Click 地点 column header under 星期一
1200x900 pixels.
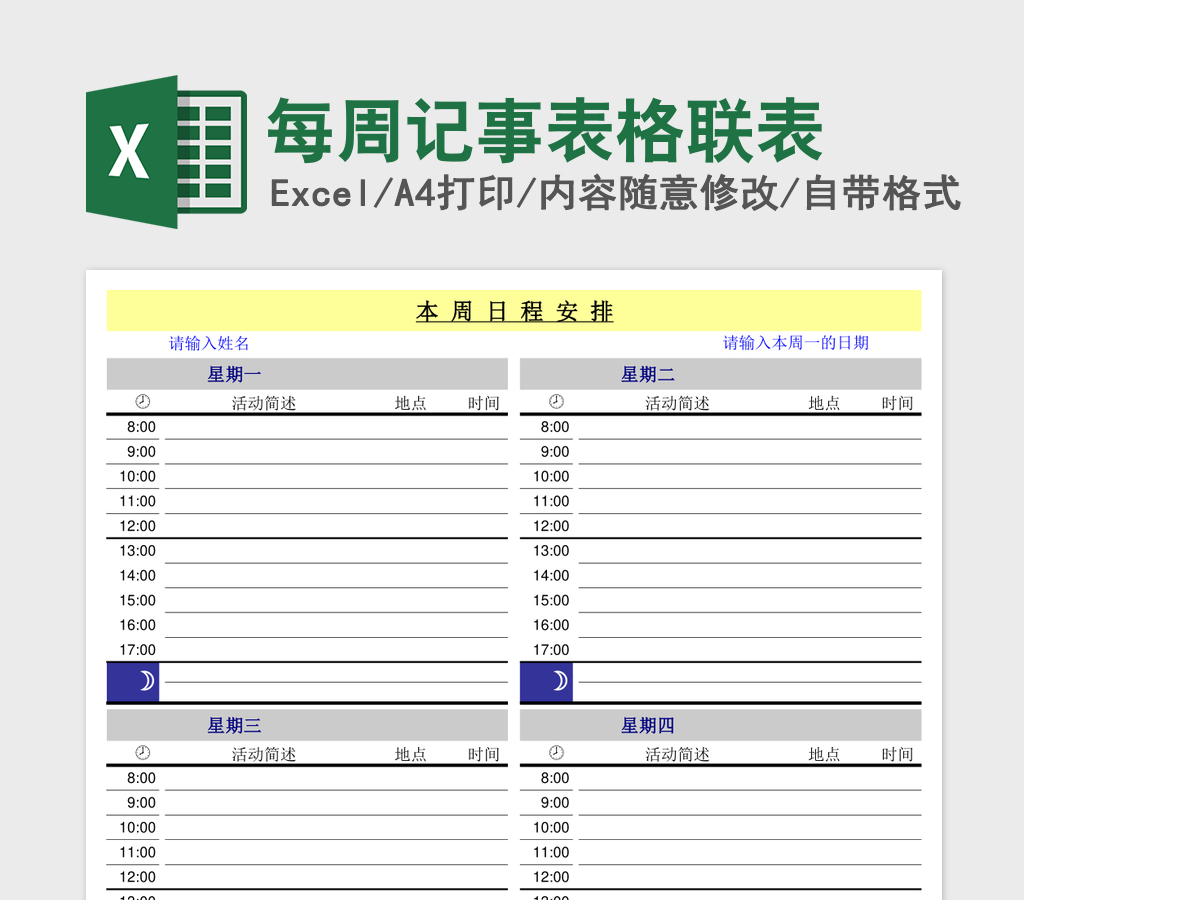(x=411, y=403)
